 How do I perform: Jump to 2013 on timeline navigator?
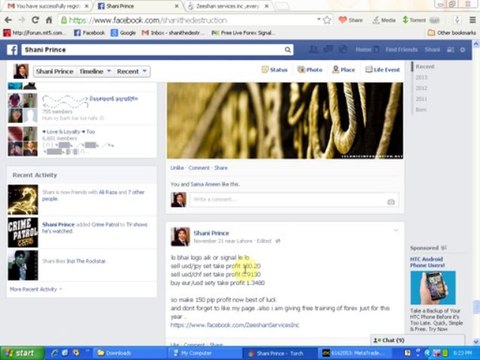[x=421, y=77]
